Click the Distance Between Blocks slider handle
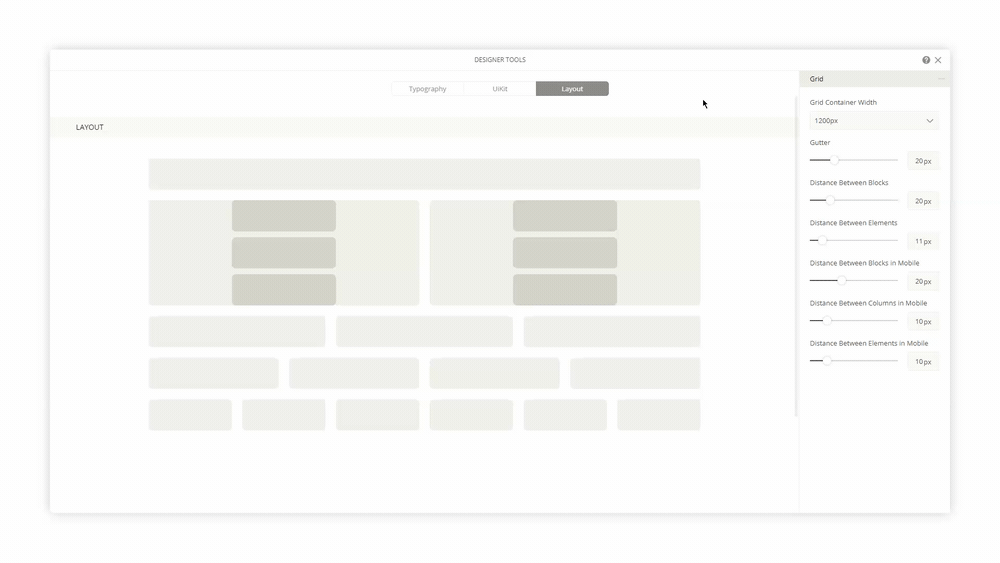1000x563 pixels. pos(830,200)
